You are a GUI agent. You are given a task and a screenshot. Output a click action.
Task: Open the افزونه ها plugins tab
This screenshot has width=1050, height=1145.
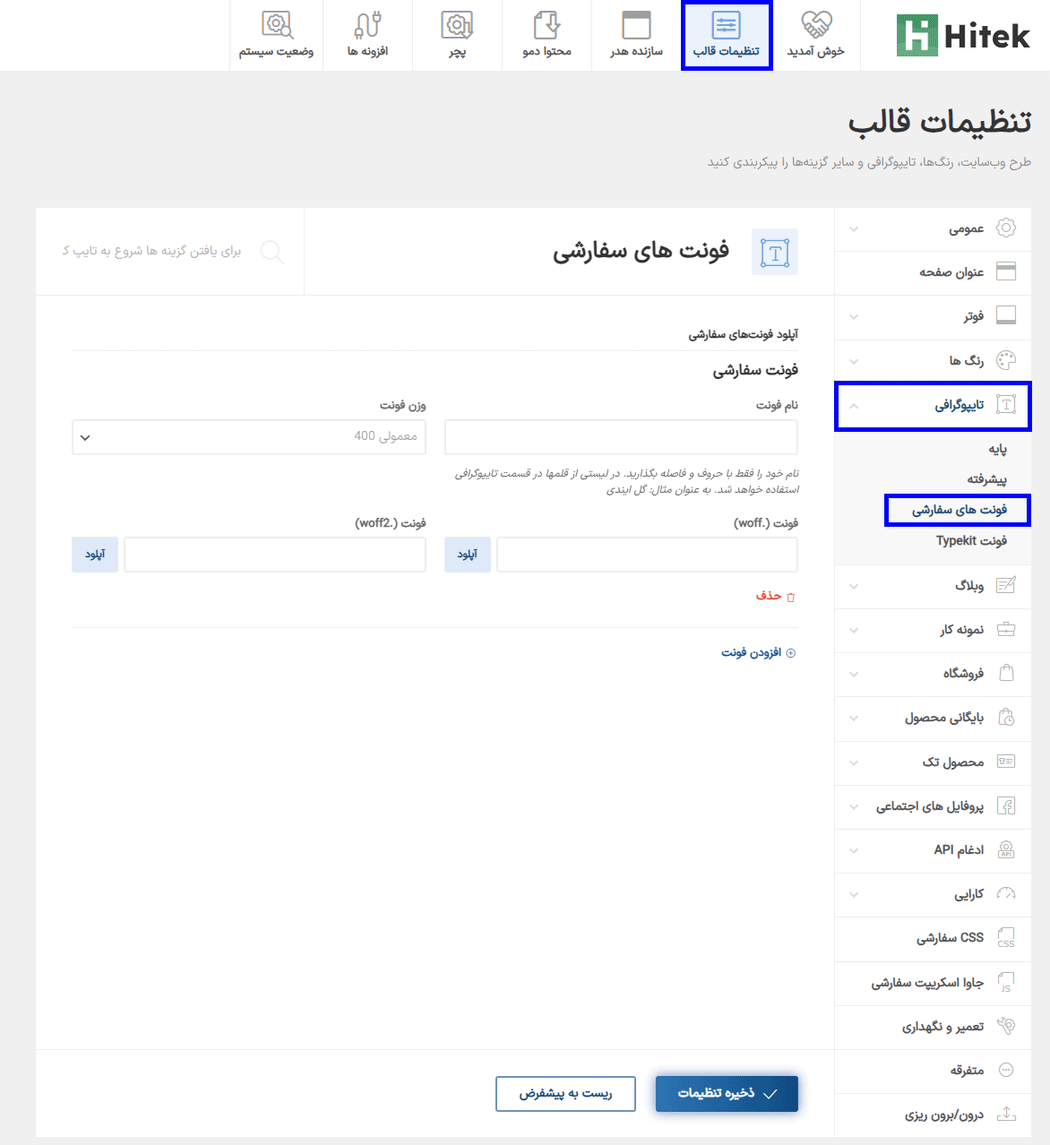(367, 35)
